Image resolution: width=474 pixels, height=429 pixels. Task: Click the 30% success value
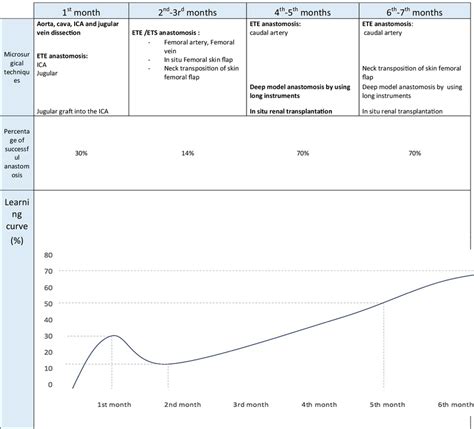click(81, 153)
